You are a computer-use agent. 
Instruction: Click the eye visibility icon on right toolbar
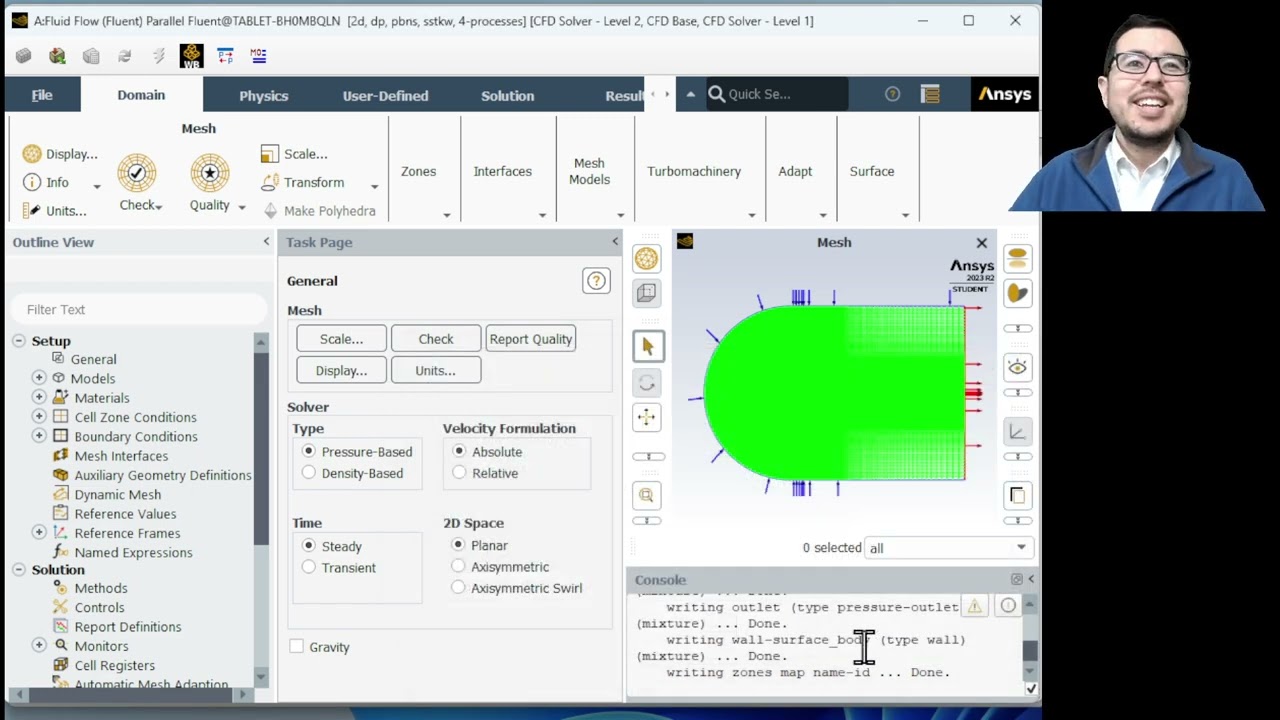tap(1017, 367)
